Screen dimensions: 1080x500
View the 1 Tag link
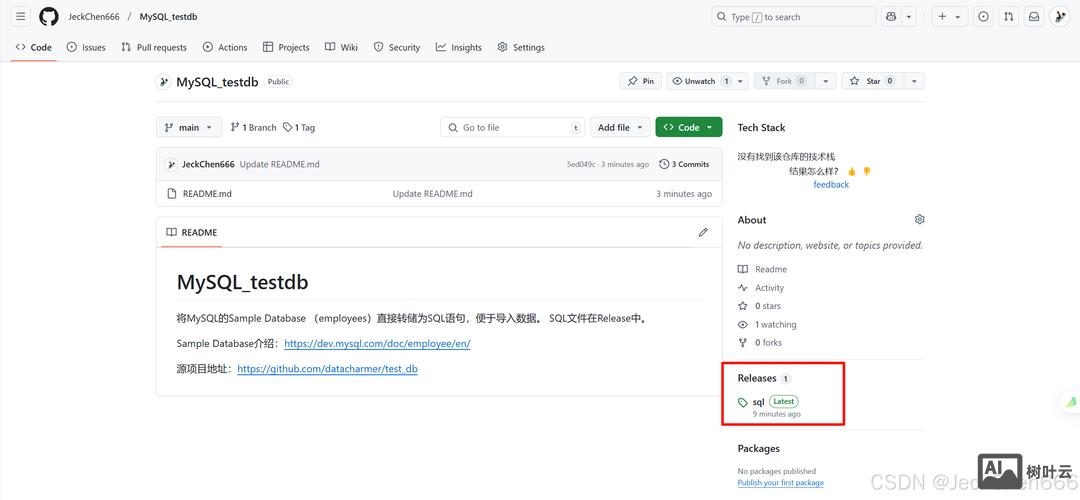click(x=299, y=127)
